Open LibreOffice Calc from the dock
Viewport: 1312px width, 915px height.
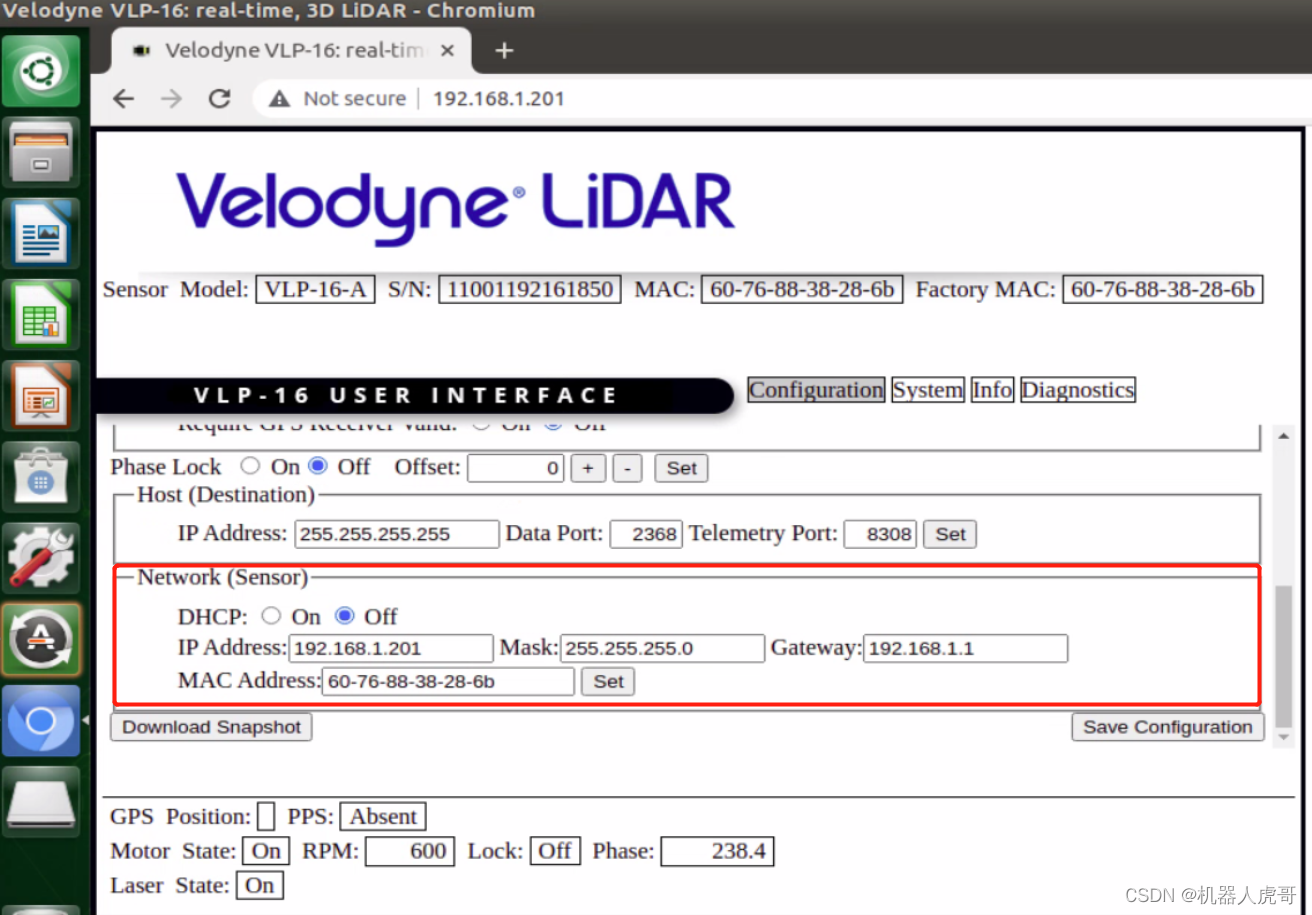point(41,313)
